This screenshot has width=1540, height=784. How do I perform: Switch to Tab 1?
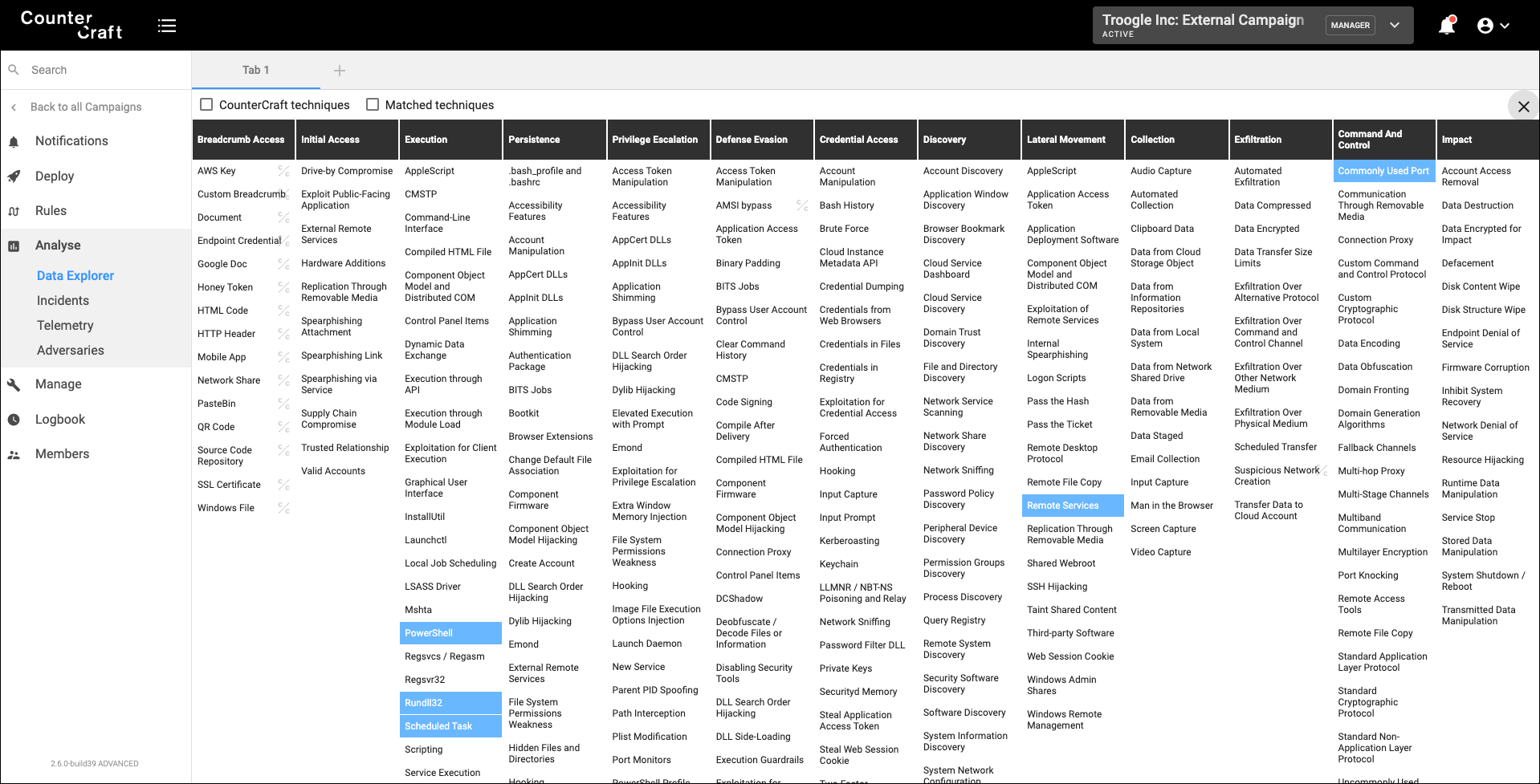click(x=256, y=70)
